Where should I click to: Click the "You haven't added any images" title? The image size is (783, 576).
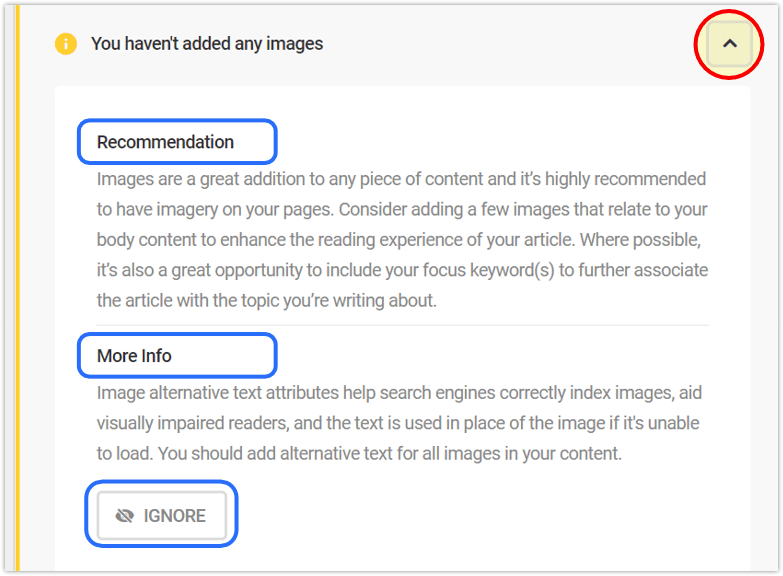coord(207,44)
